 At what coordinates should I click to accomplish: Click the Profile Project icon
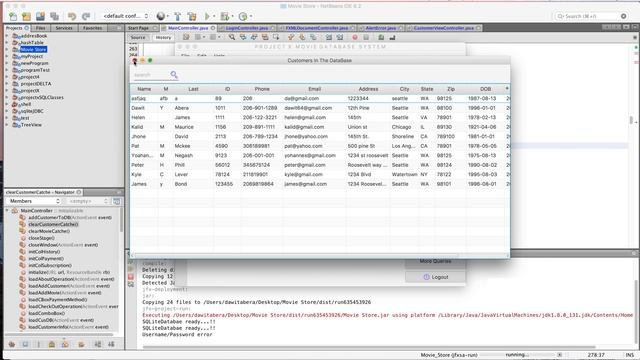[243, 16]
